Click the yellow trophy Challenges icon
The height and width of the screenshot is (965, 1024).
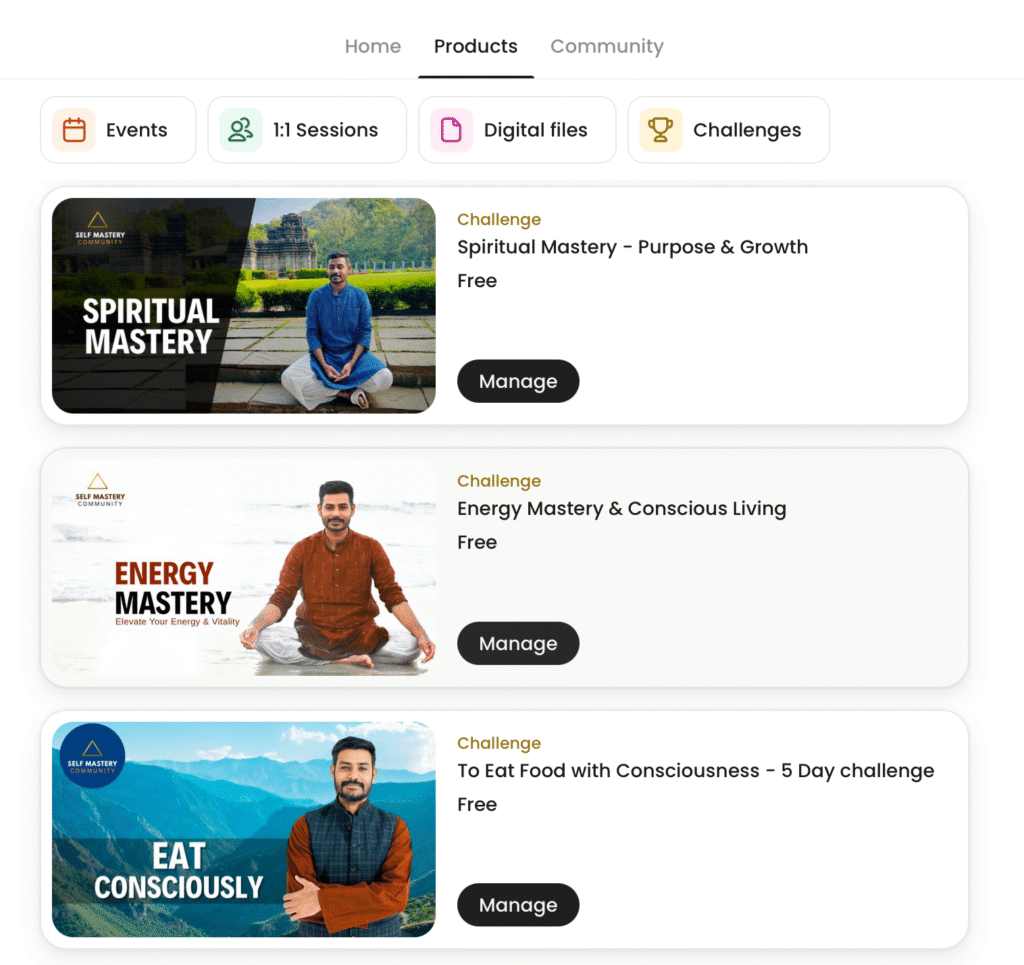coord(661,130)
